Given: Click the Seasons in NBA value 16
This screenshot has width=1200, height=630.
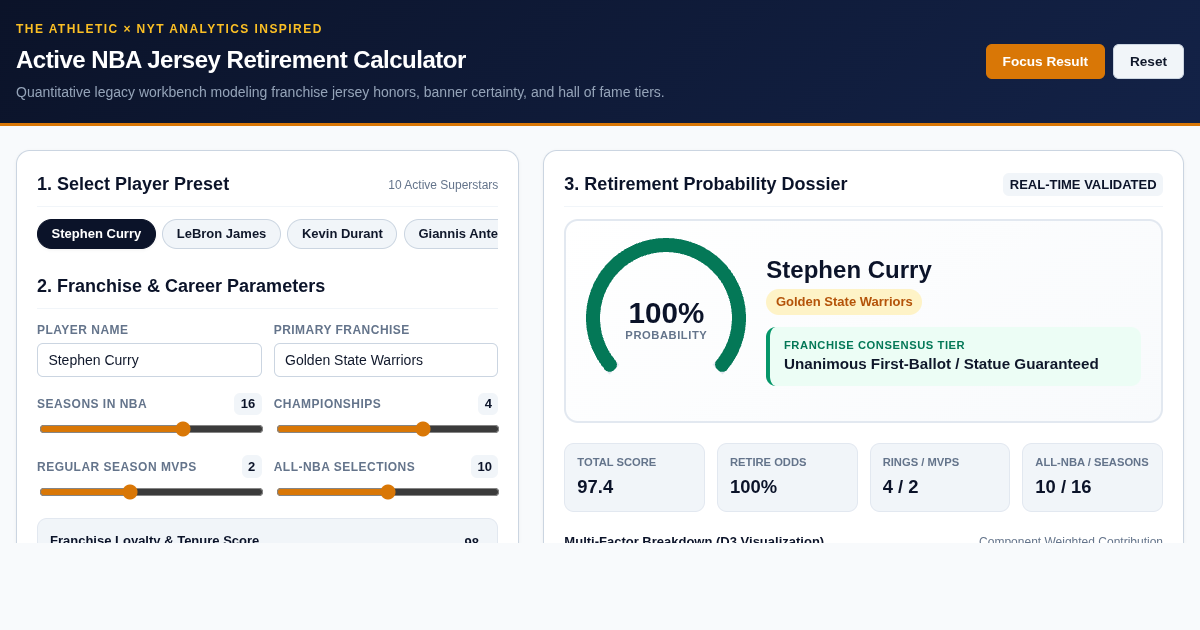Looking at the screenshot, I should pyautogui.click(x=248, y=404).
